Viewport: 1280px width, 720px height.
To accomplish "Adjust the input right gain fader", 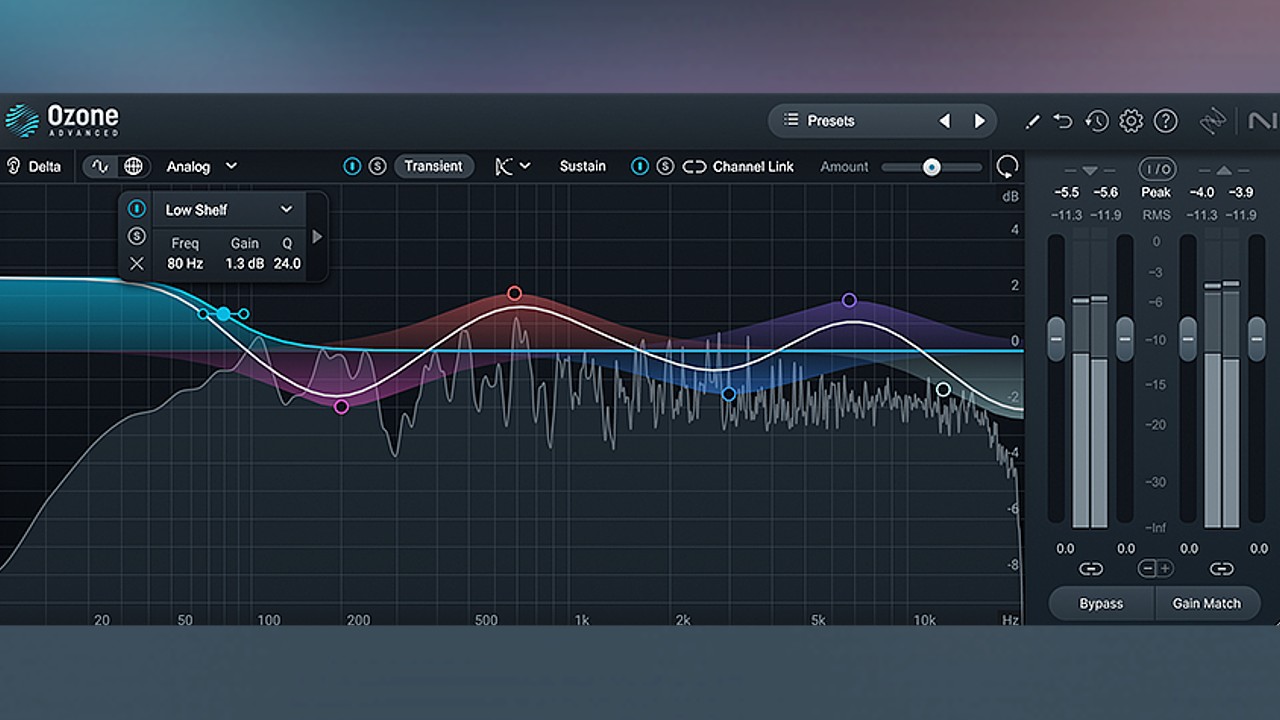I will coord(1125,339).
